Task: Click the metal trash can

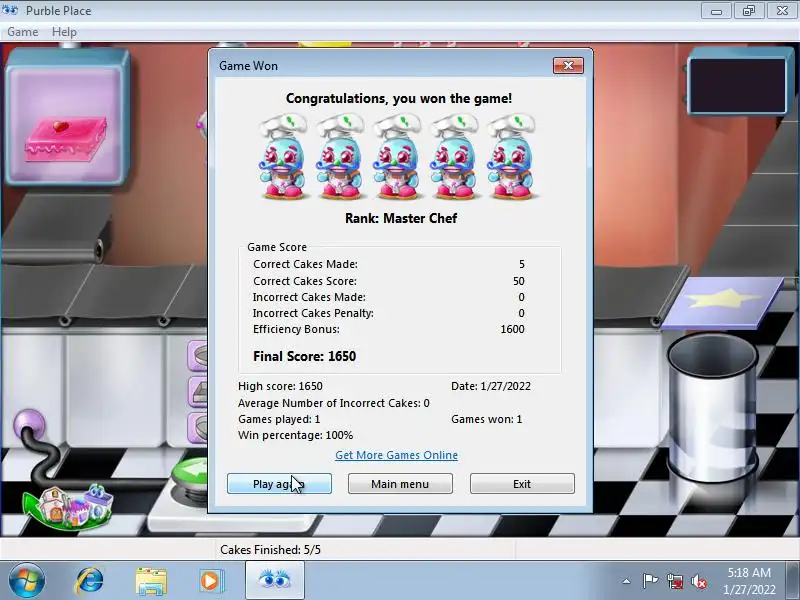Action: coord(712,408)
